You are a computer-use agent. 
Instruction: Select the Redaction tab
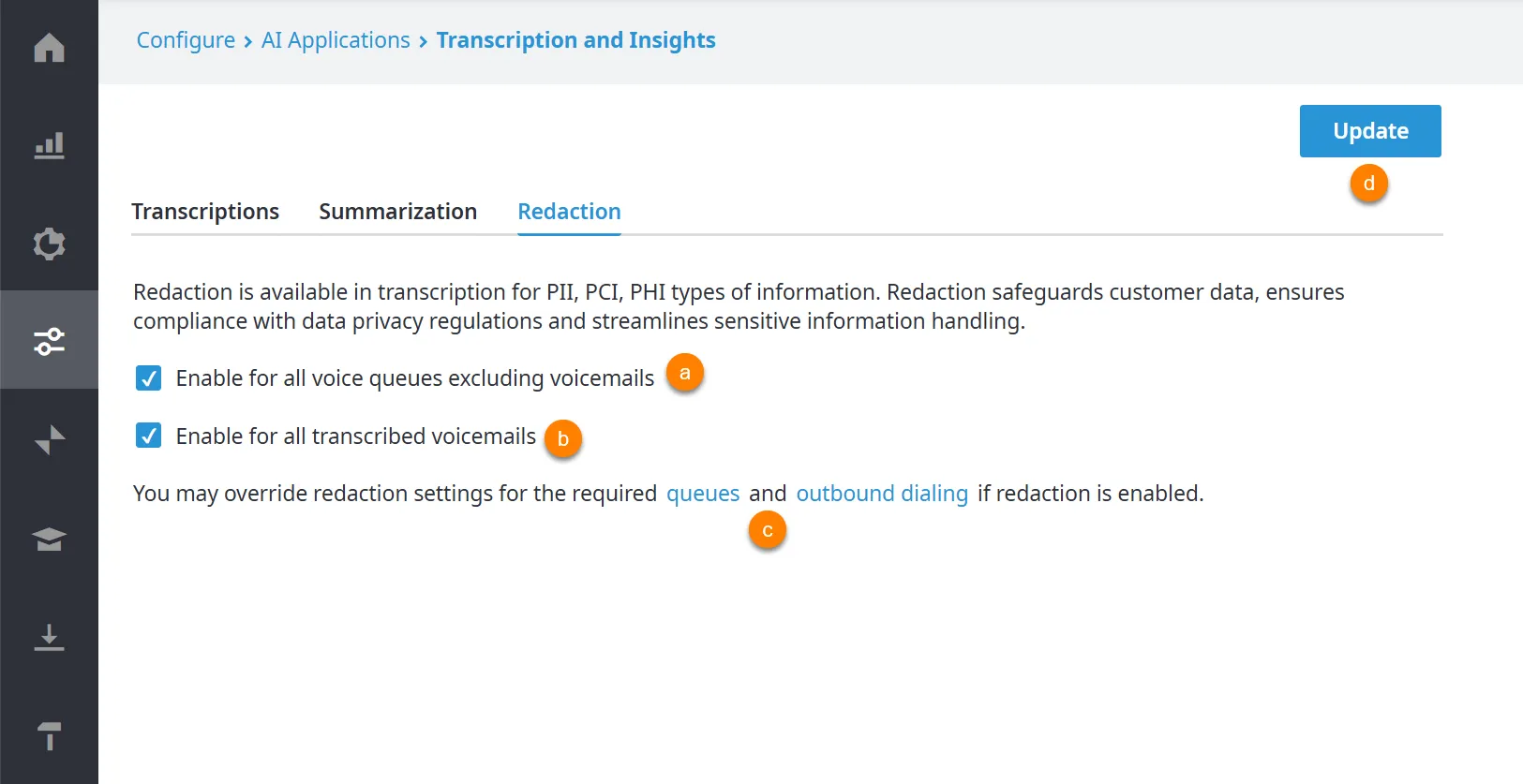tap(569, 212)
